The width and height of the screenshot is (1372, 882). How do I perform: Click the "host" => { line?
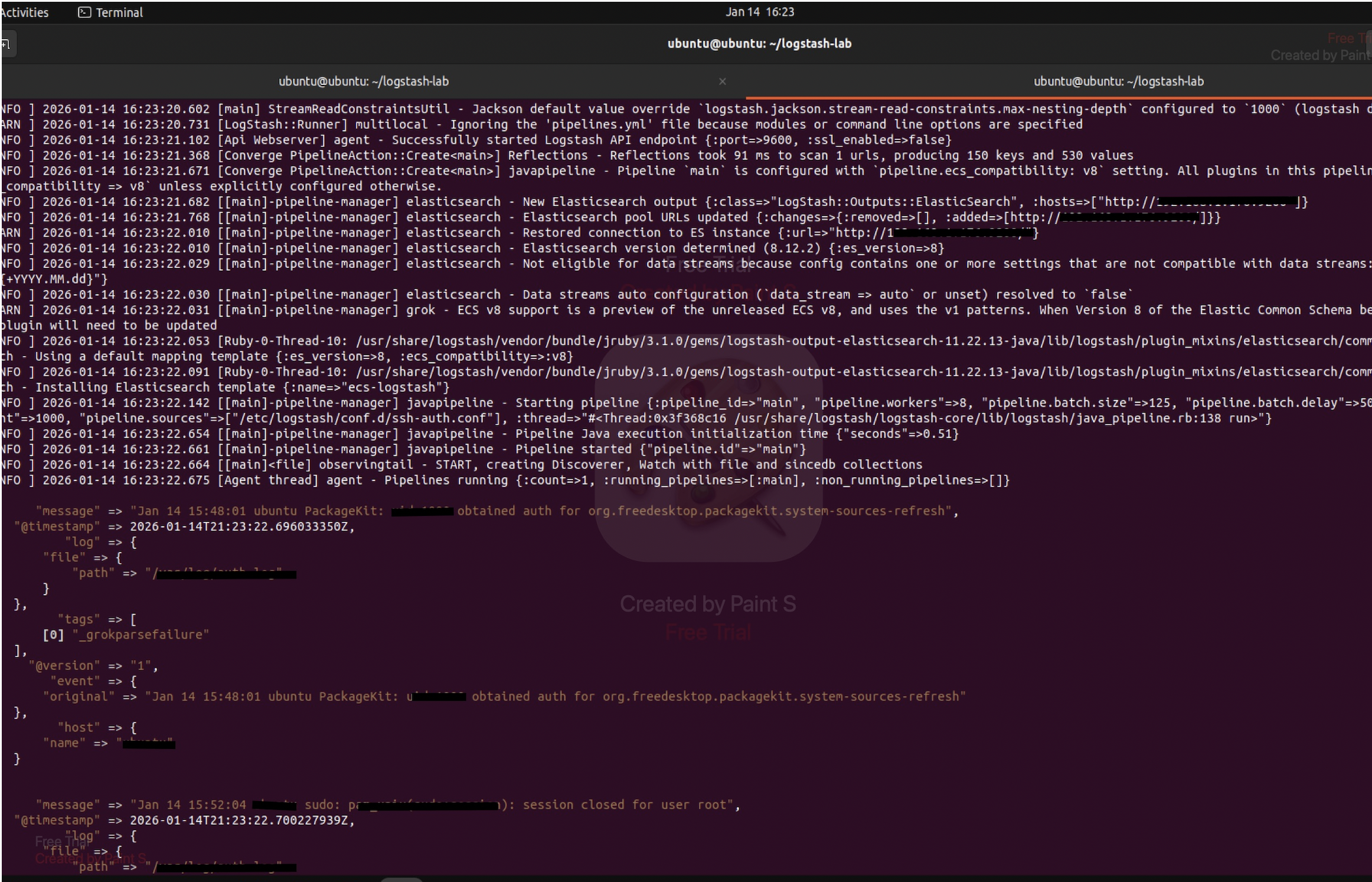point(97,728)
